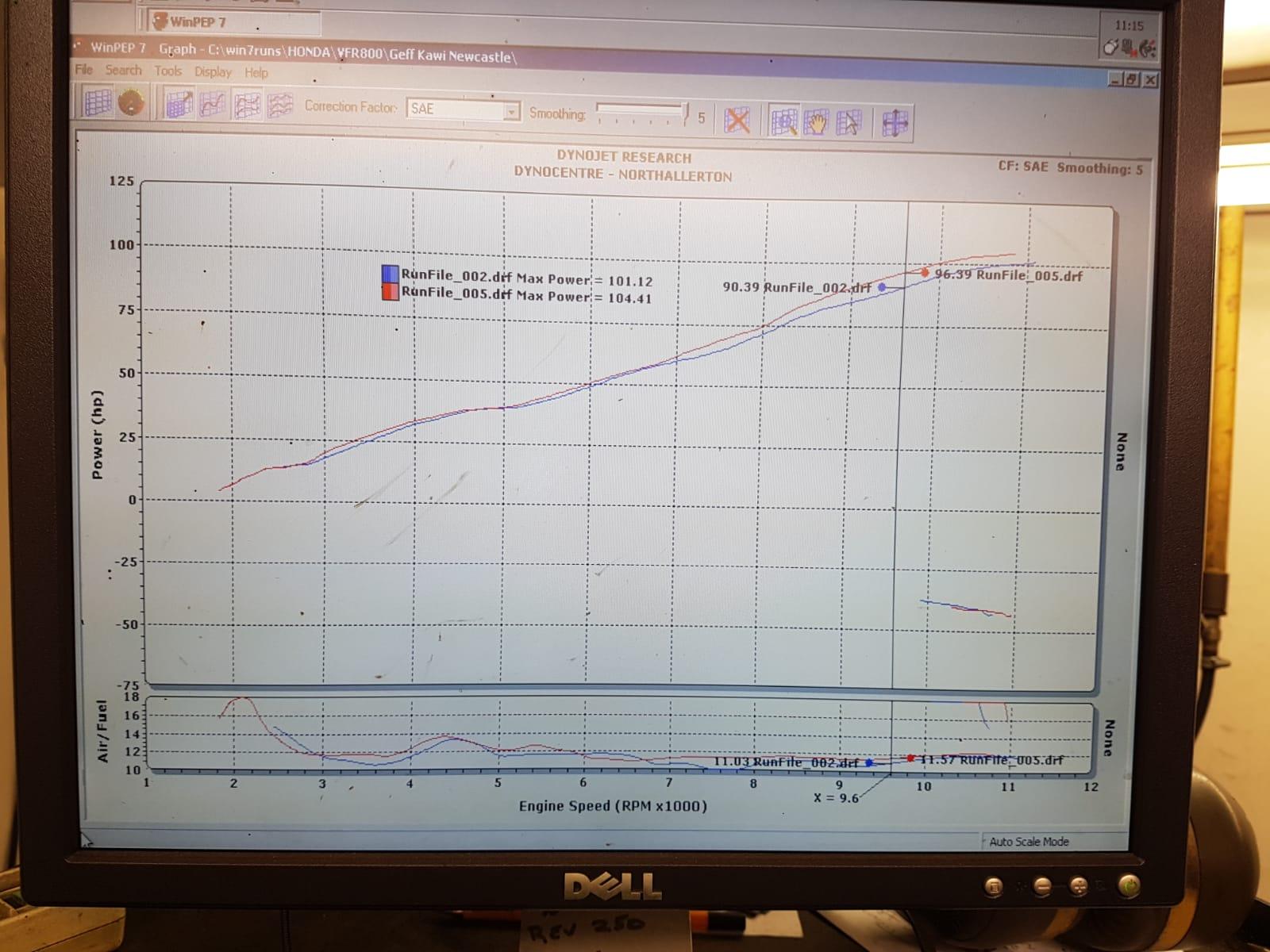Click the round dyno gauge icon
Screen dimensions: 1270x952
click(x=130, y=103)
